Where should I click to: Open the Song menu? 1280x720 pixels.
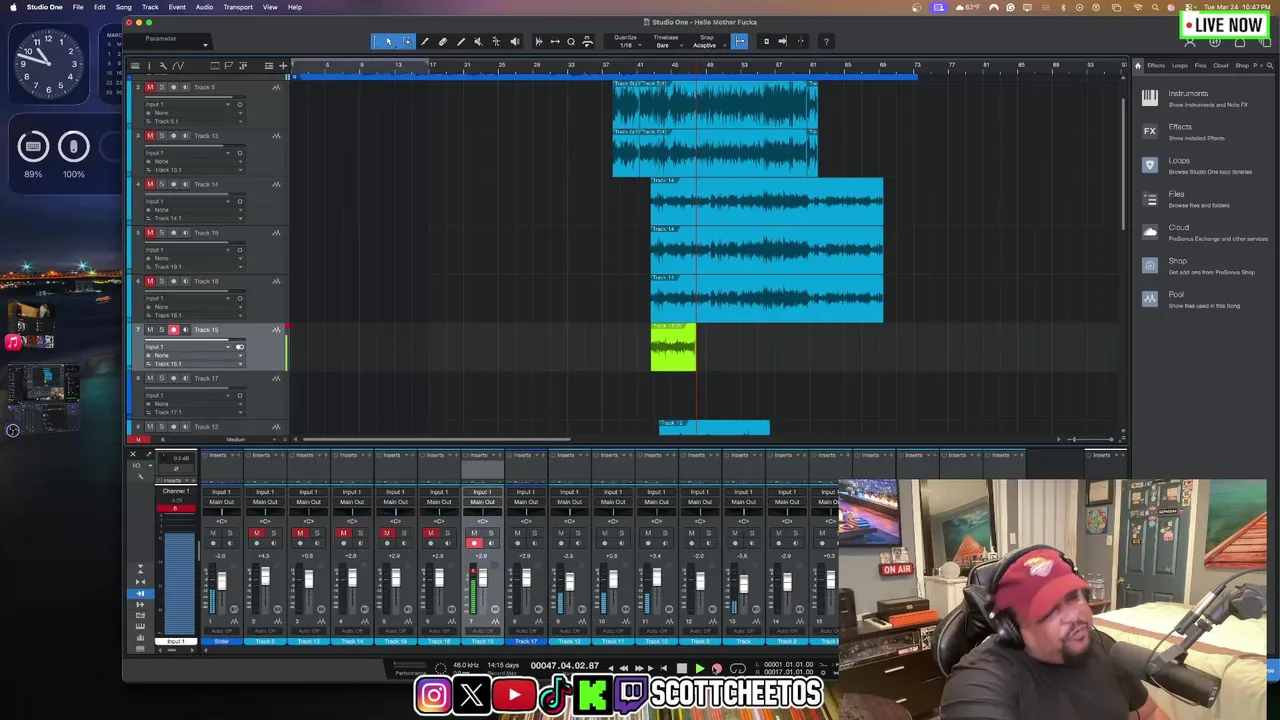[123, 7]
